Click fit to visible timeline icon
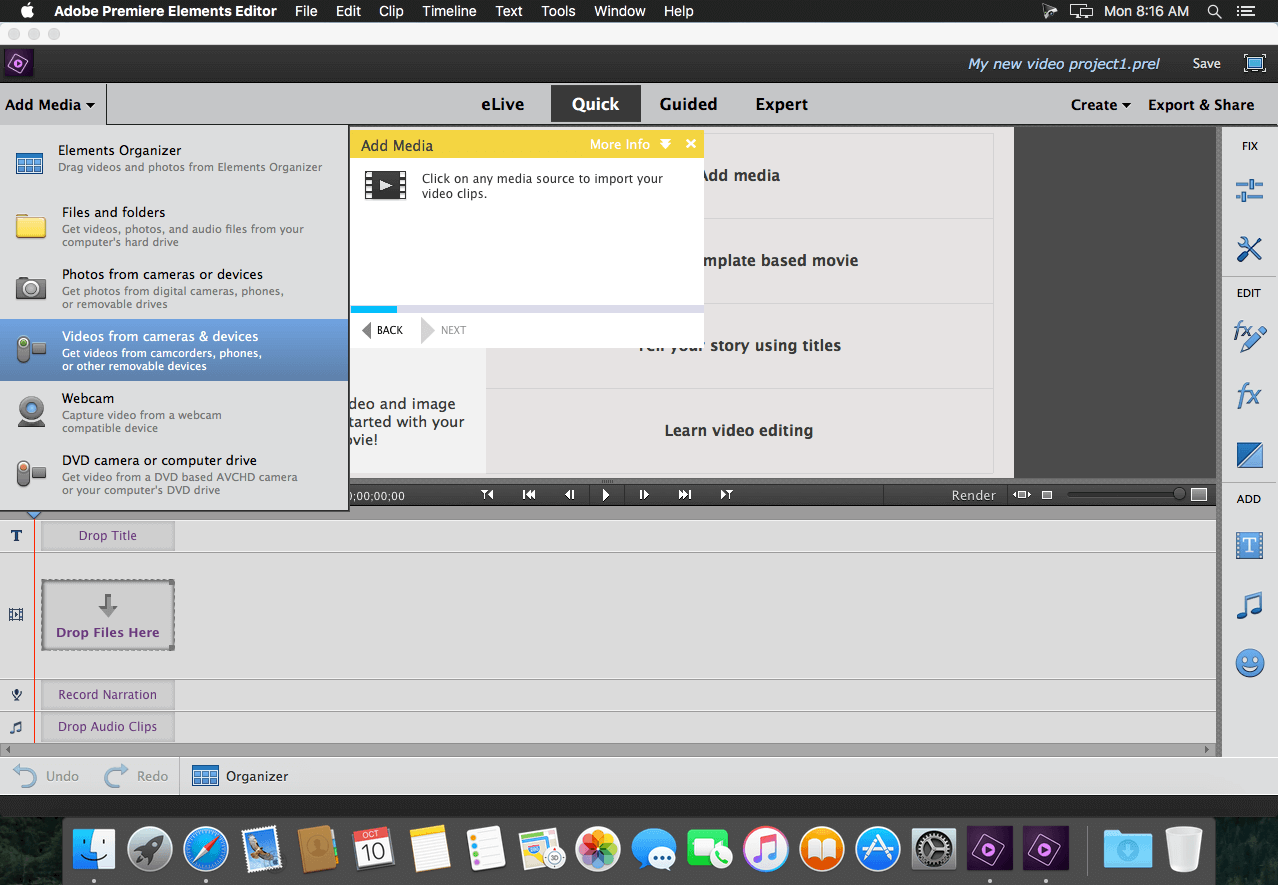Viewport: 1278px width, 885px height. (1021, 495)
